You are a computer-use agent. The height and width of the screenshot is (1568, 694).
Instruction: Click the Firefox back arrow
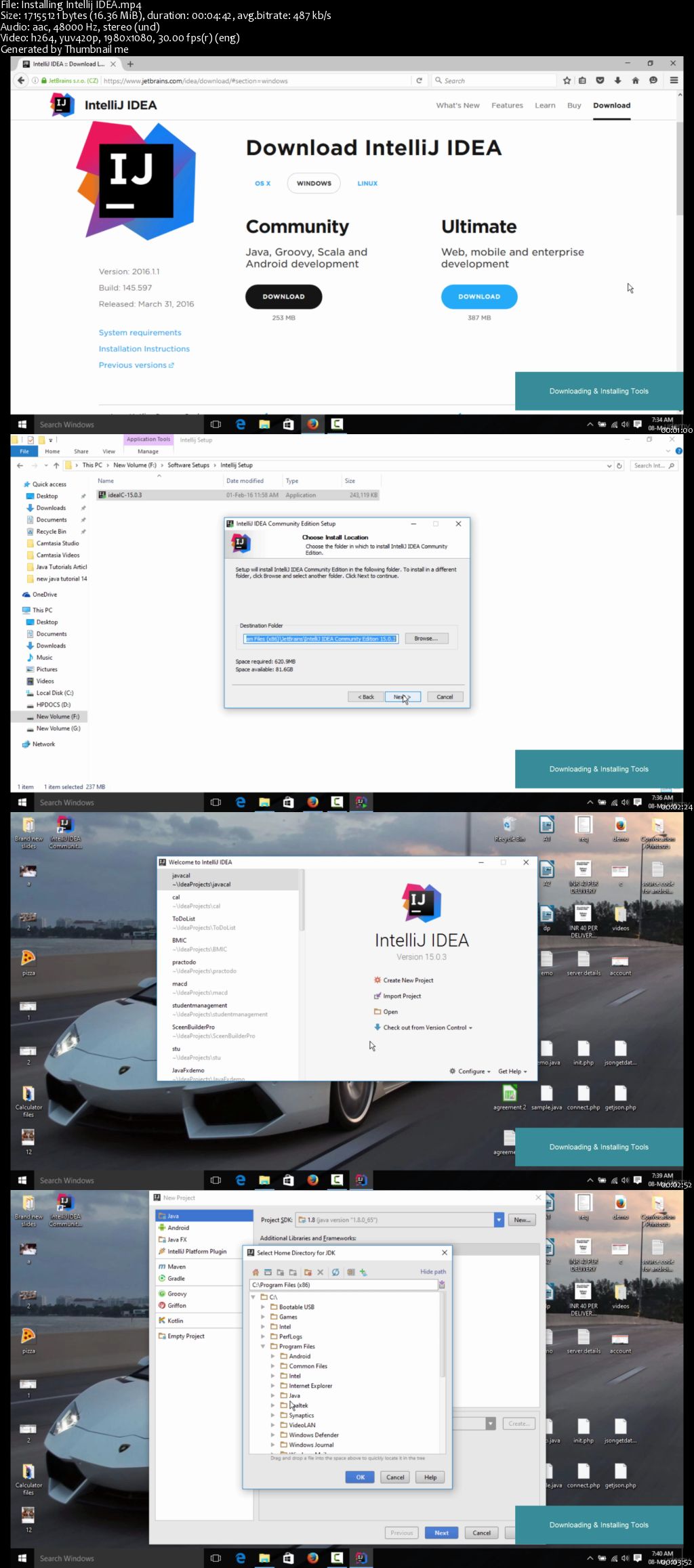pyautogui.click(x=21, y=81)
